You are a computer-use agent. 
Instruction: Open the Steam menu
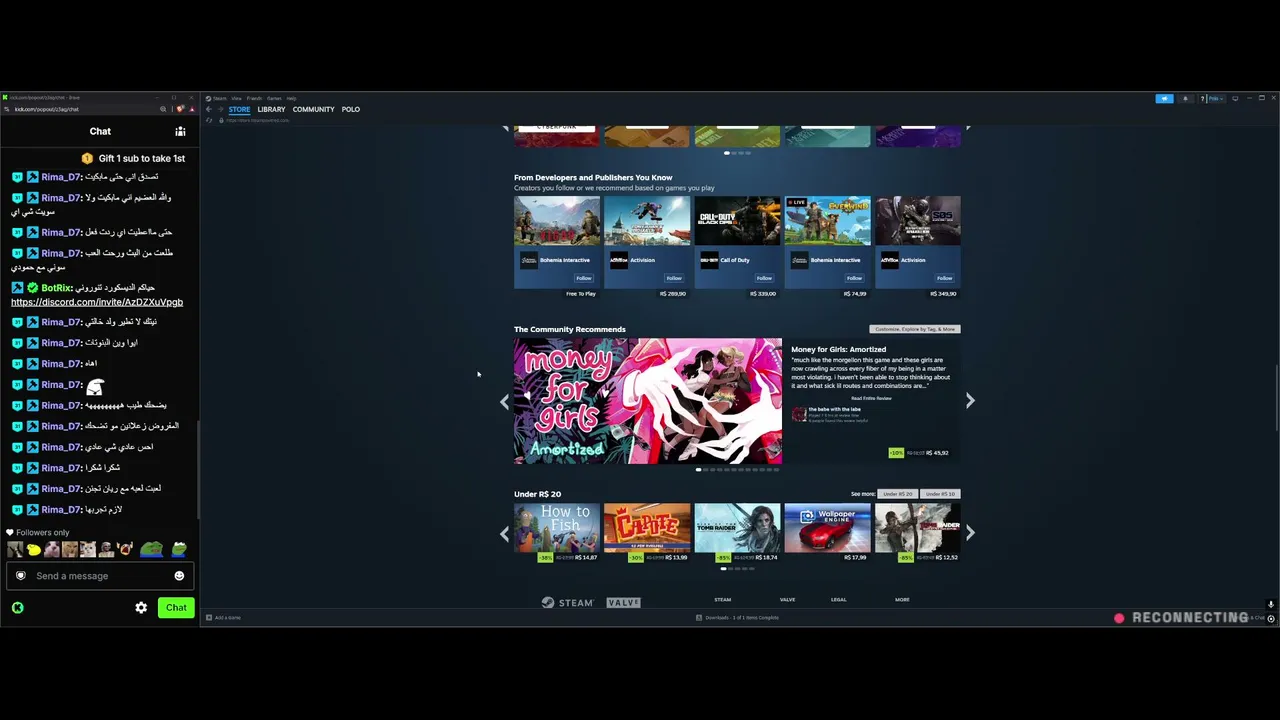220,98
